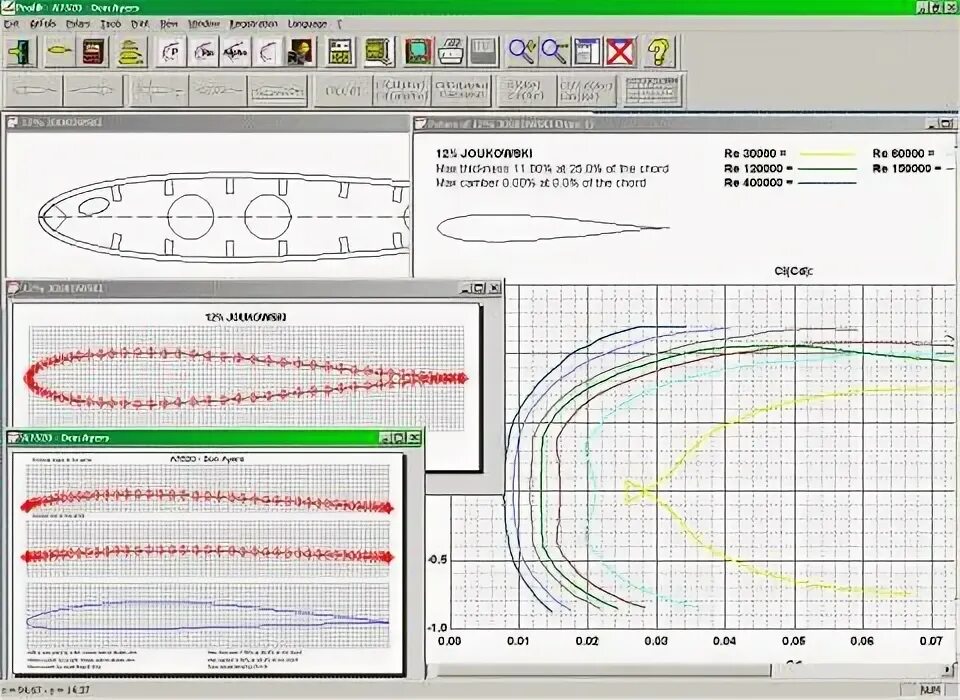Click the zoom out magnifier icon

tap(555, 51)
